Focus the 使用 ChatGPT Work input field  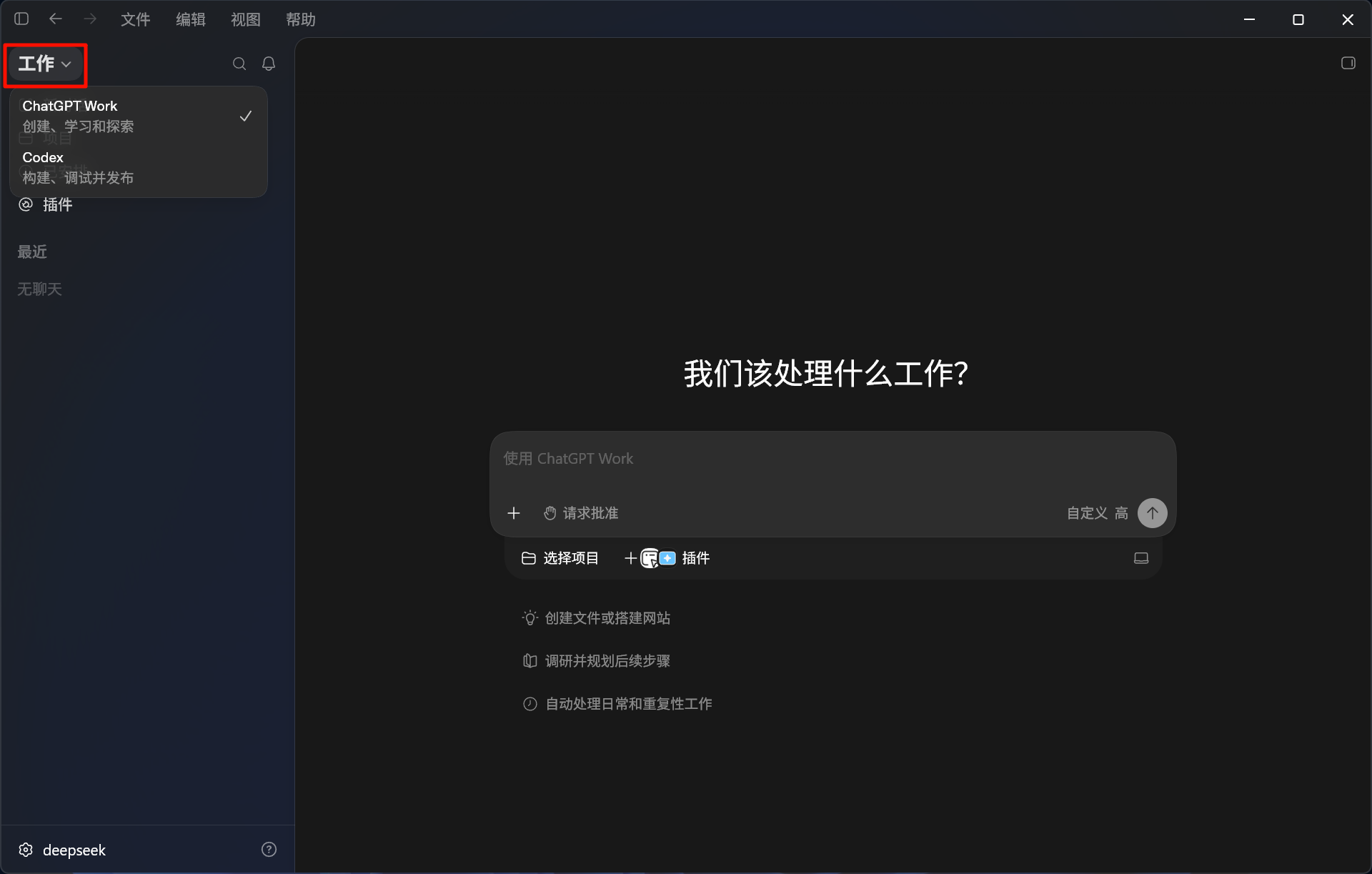click(x=832, y=459)
